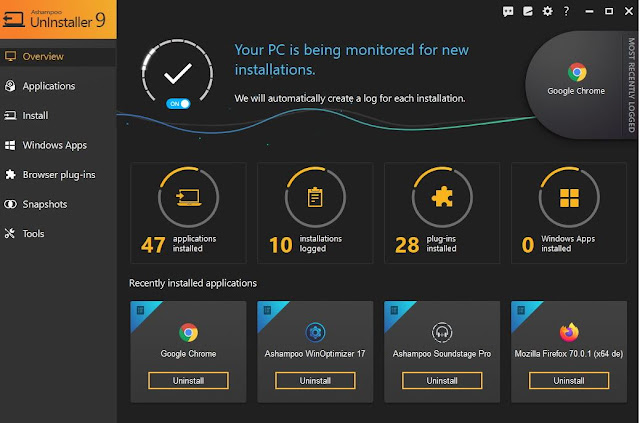Toggle installation monitoring ON switch
640x423 pixels.
[x=178, y=104]
